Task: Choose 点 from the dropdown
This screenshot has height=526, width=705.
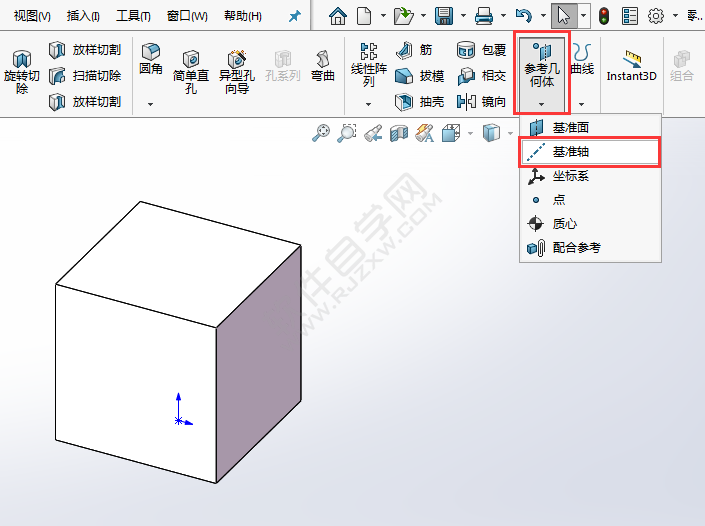Action: [x=590, y=200]
